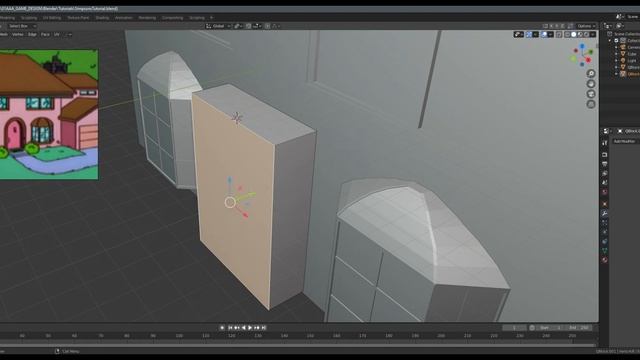Open the pivot point dropdown
The image size is (640, 360).
click(238, 26)
